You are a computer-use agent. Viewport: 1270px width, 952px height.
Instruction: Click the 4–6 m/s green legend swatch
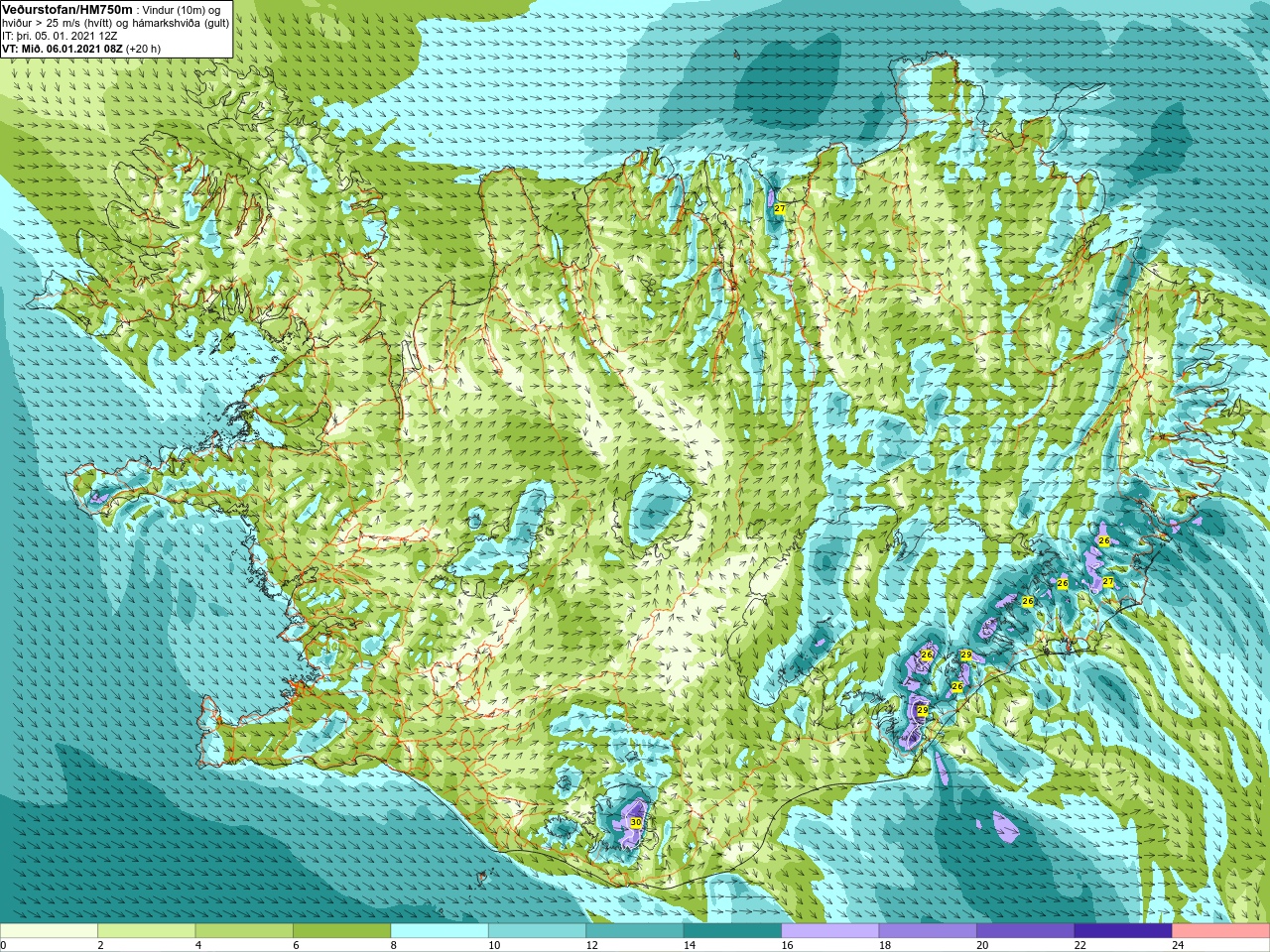click(x=244, y=931)
